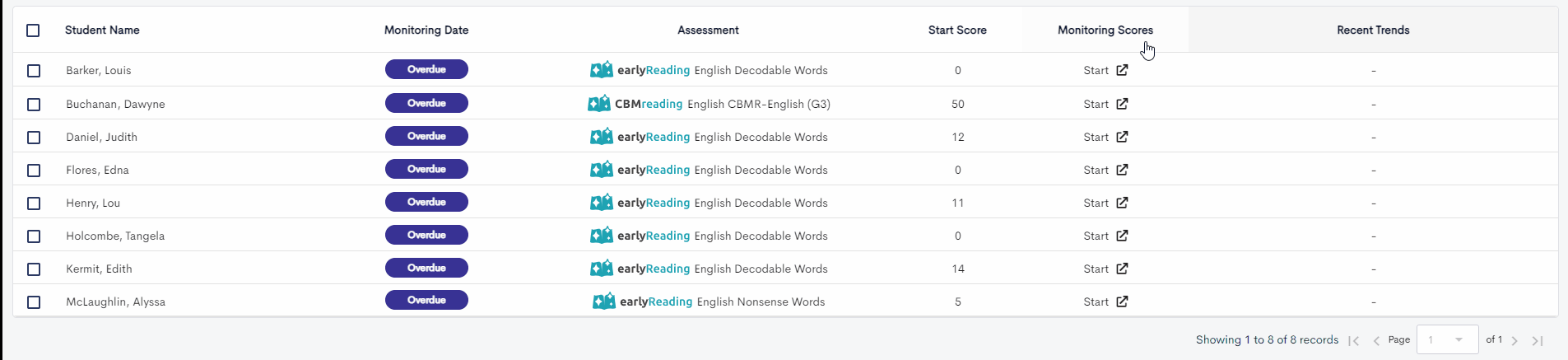Open external start icon for Henry, Lou
This screenshot has width=1568, height=360.
click(1122, 203)
